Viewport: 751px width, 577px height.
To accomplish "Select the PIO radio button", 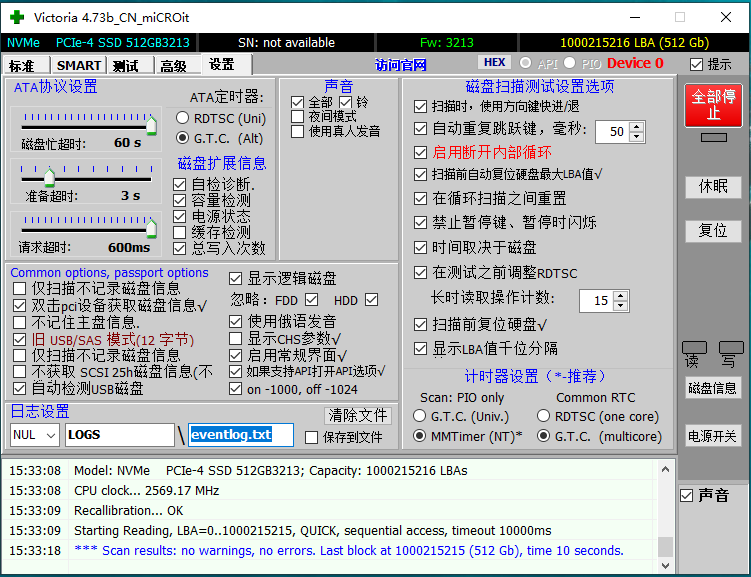I will pyautogui.click(x=569, y=63).
